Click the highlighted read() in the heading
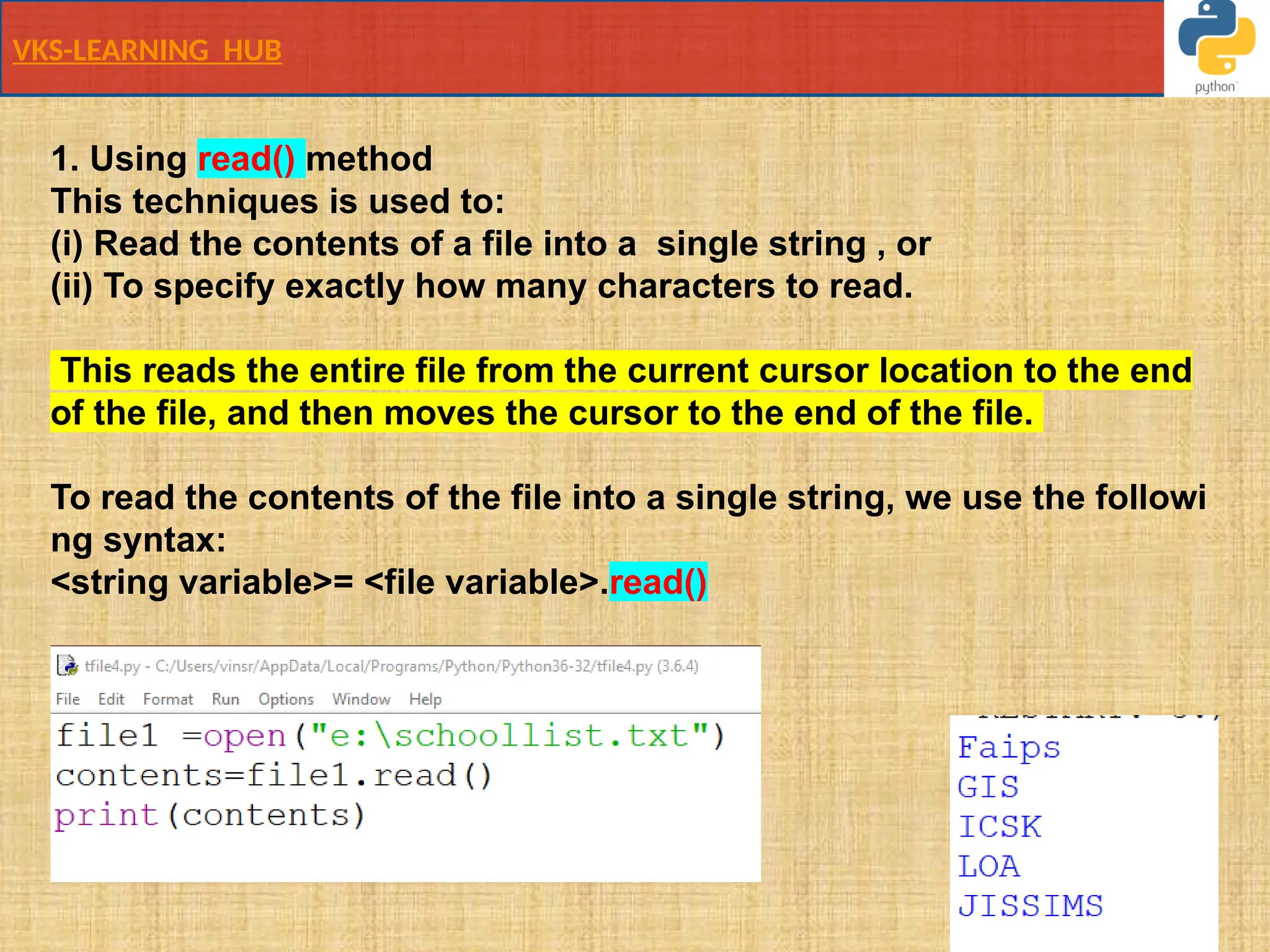The height and width of the screenshot is (952, 1270). (251, 159)
